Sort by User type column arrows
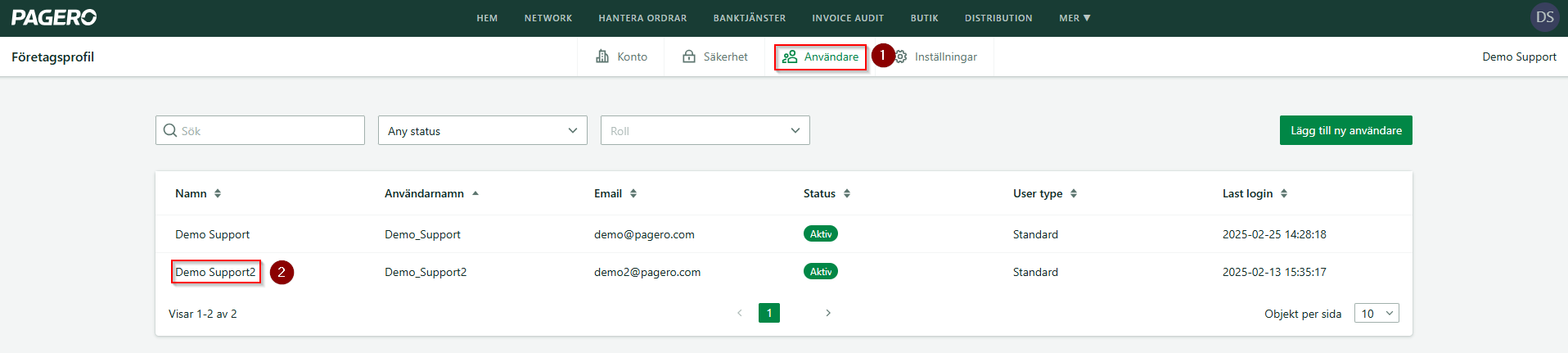1568x353 pixels. click(1074, 193)
